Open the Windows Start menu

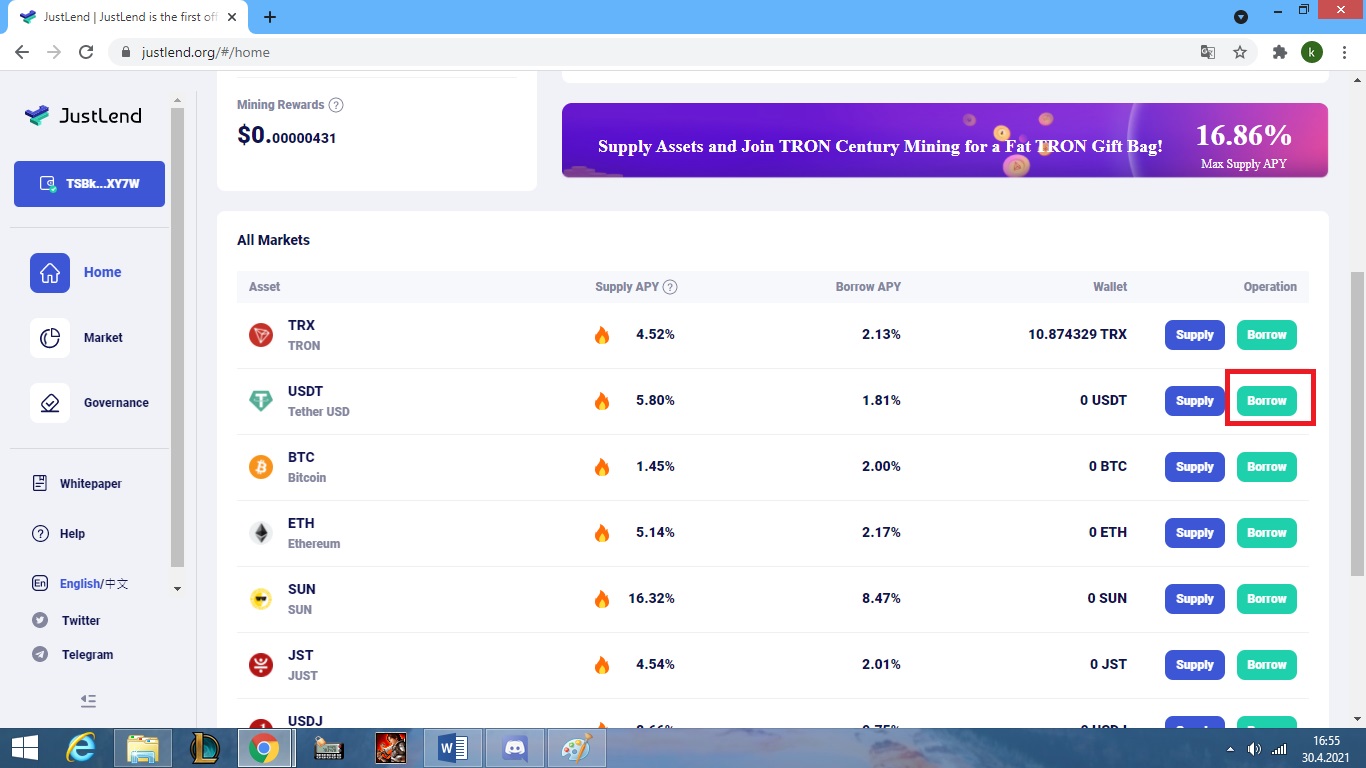click(24, 748)
